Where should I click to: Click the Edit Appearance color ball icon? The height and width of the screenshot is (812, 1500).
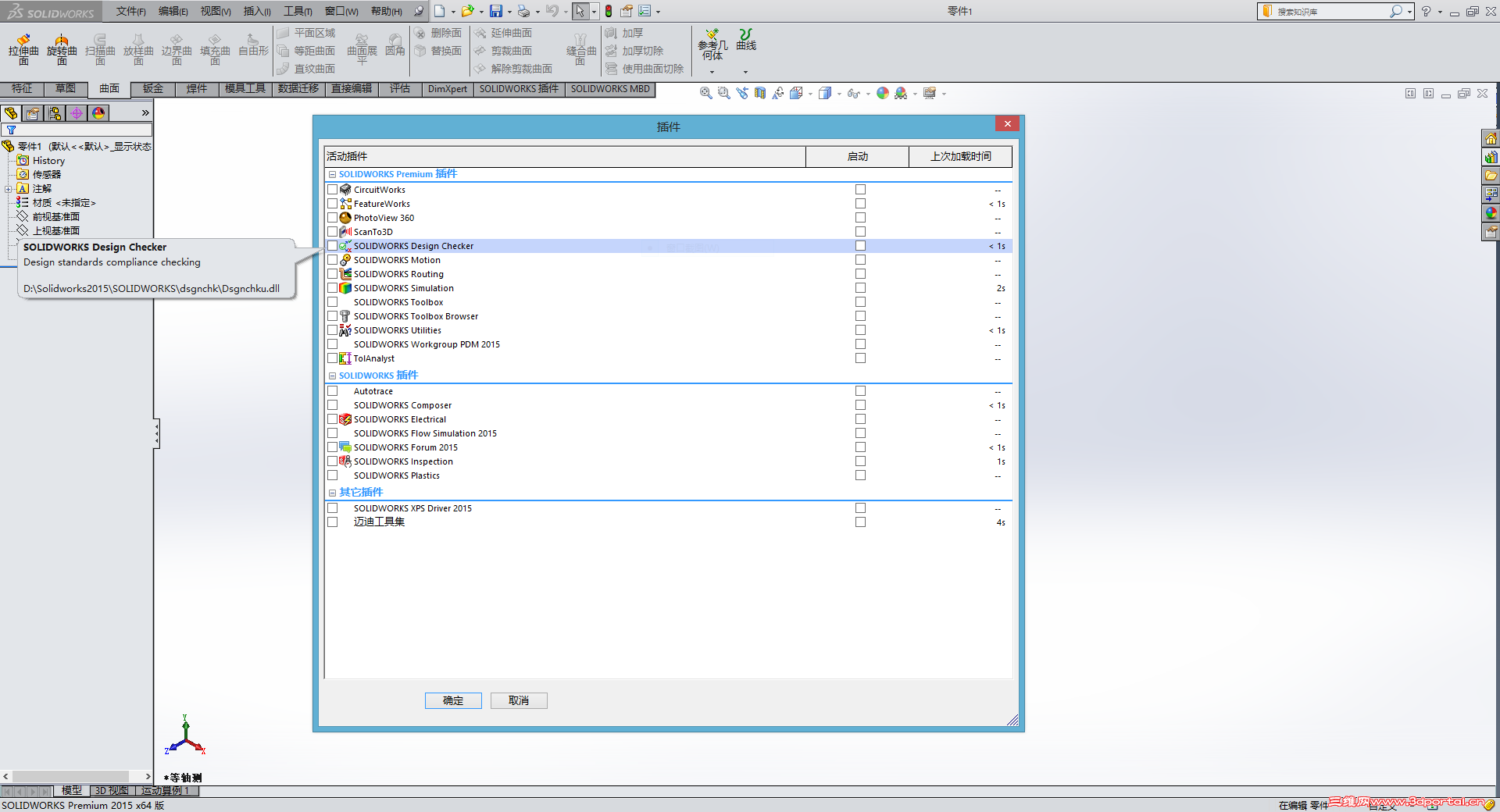[883, 93]
